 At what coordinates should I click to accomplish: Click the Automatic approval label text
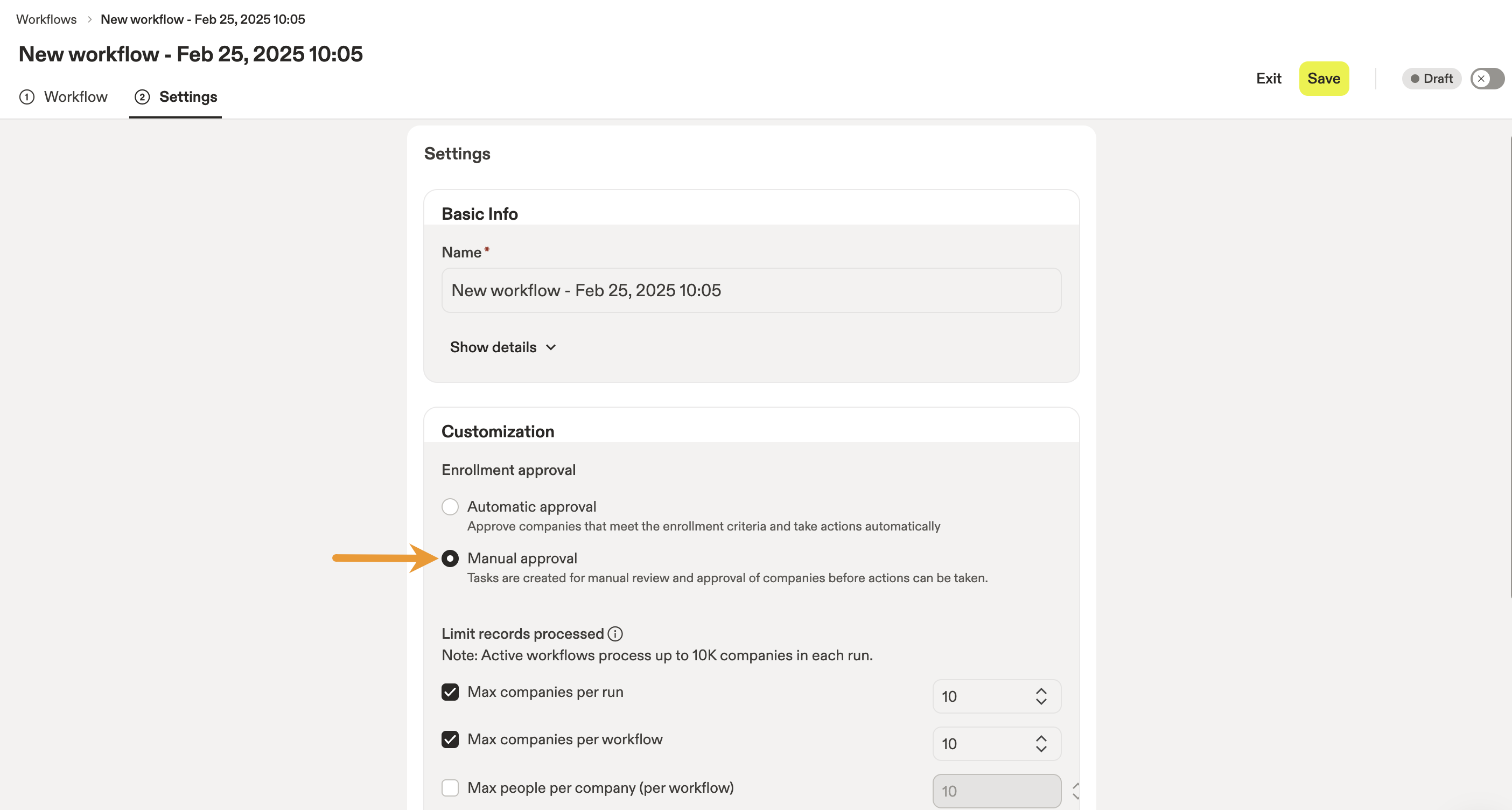point(531,507)
